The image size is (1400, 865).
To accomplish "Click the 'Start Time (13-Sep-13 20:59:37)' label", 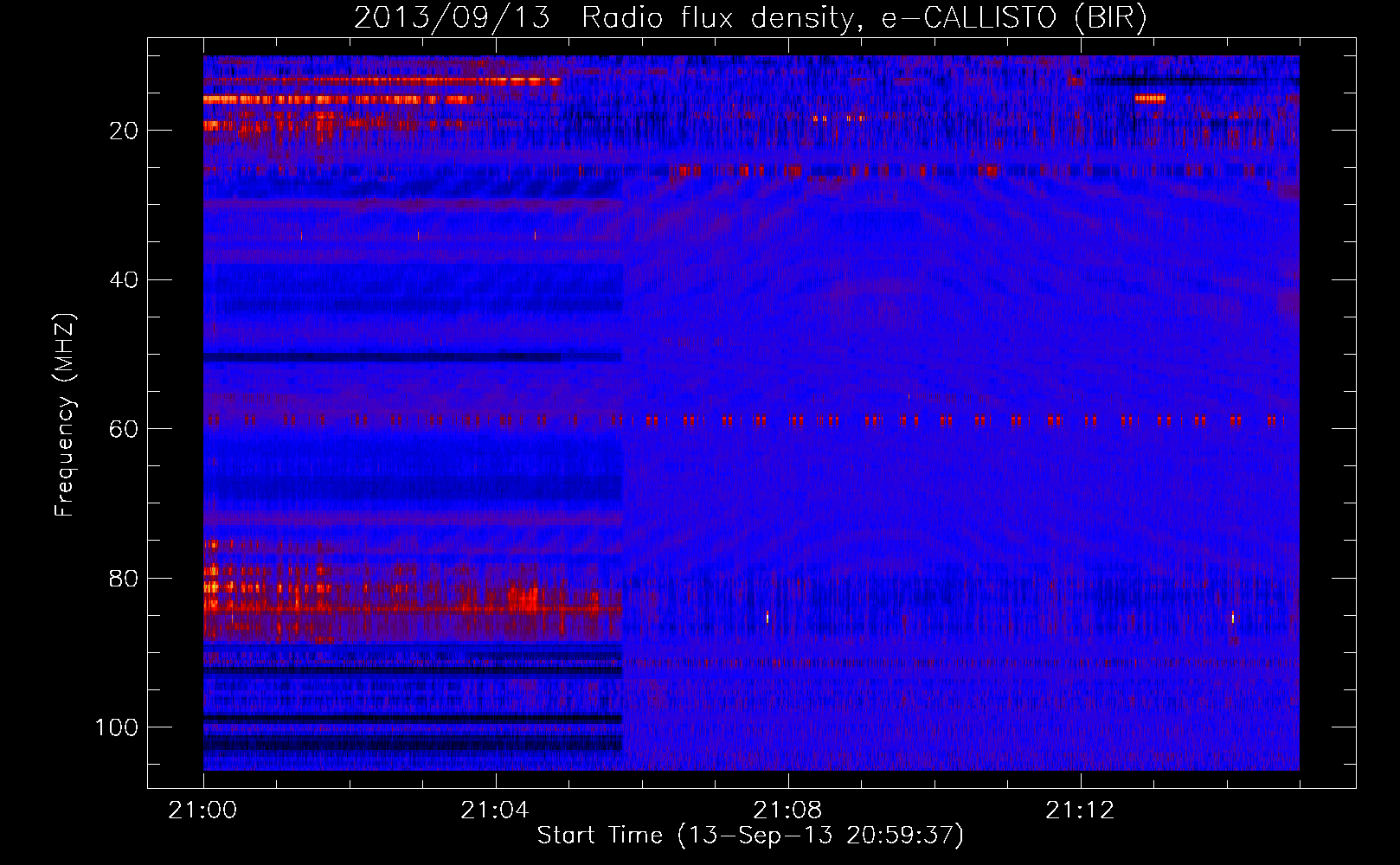I will tap(750, 836).
